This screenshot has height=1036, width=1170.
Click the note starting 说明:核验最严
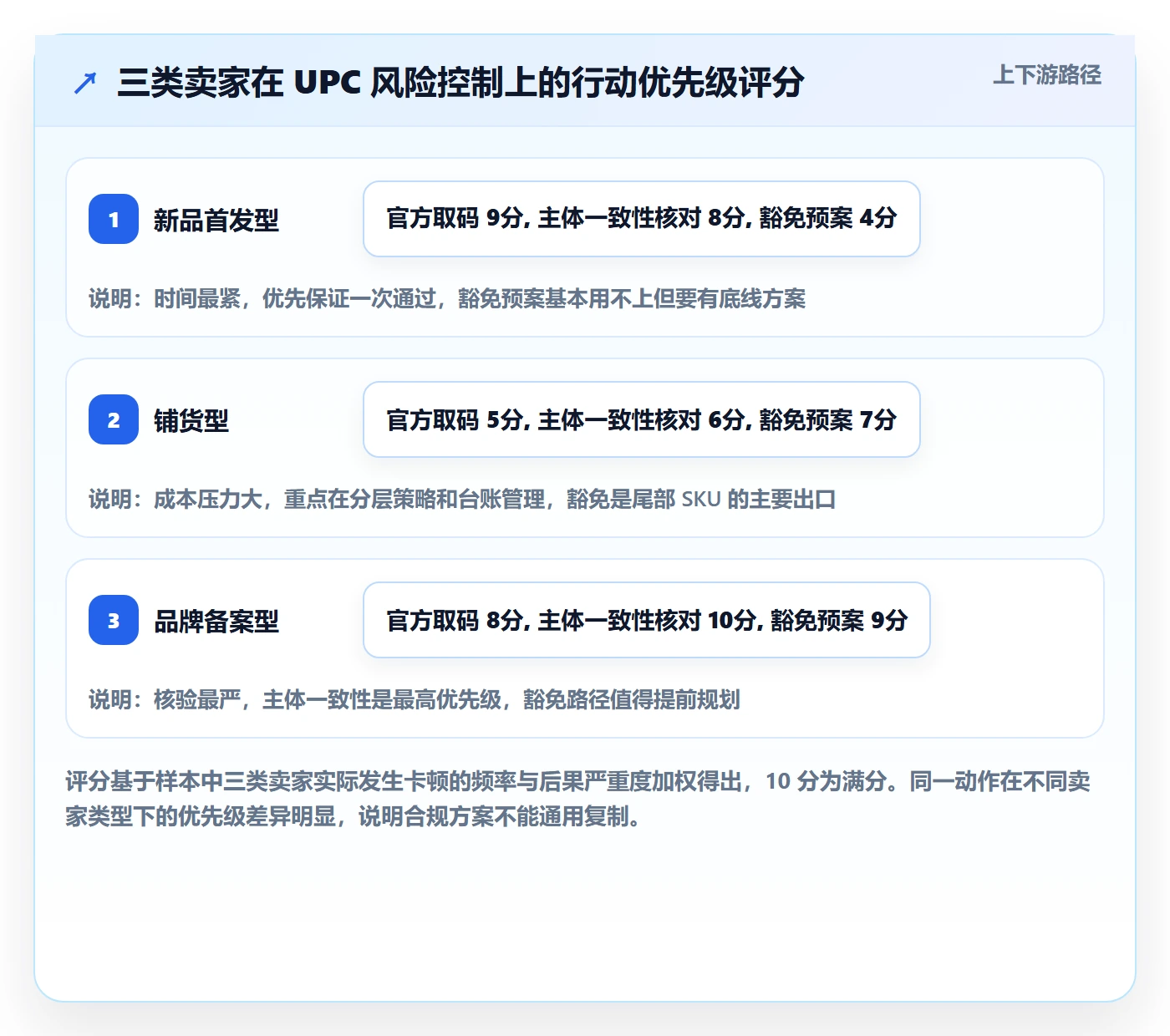pyautogui.click(x=415, y=699)
